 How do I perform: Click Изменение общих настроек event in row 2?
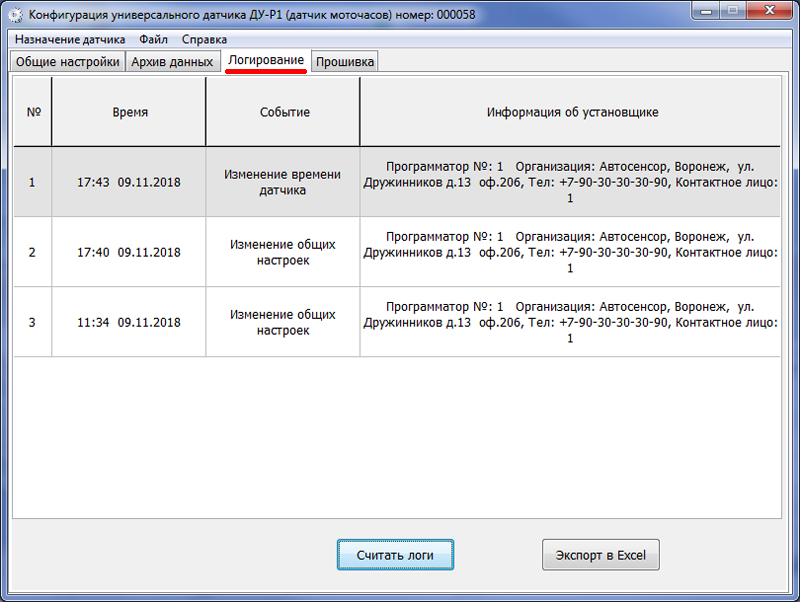pos(283,252)
